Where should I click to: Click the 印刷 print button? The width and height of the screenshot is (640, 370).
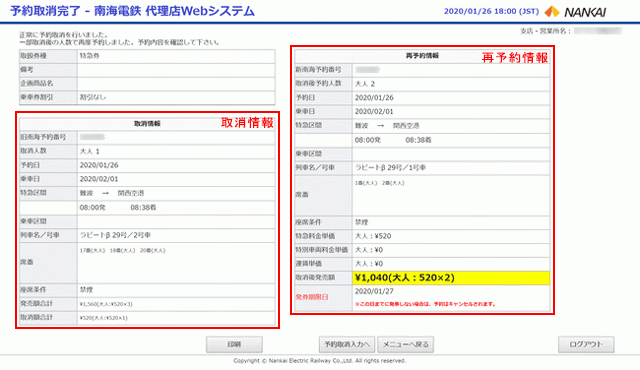[234, 345]
